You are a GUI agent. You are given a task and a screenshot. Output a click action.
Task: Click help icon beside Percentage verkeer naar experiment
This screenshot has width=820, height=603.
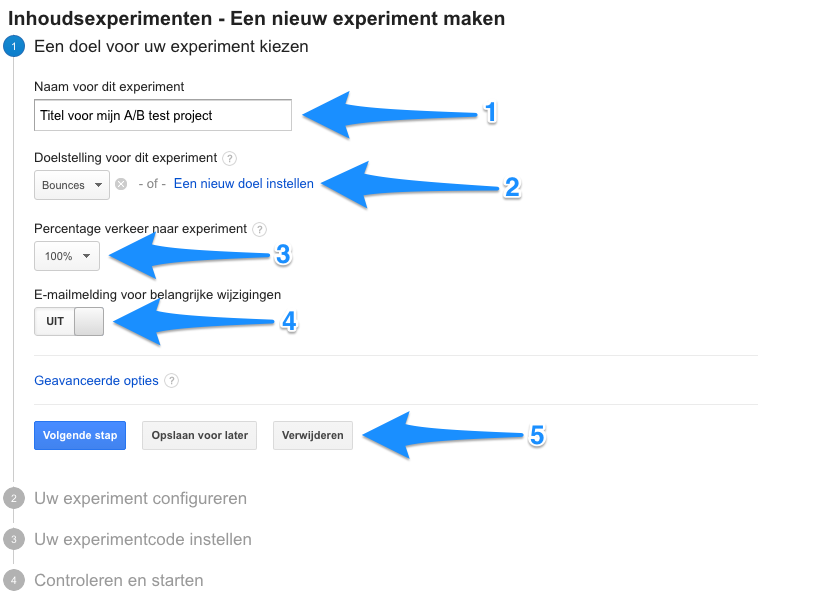[x=260, y=229]
